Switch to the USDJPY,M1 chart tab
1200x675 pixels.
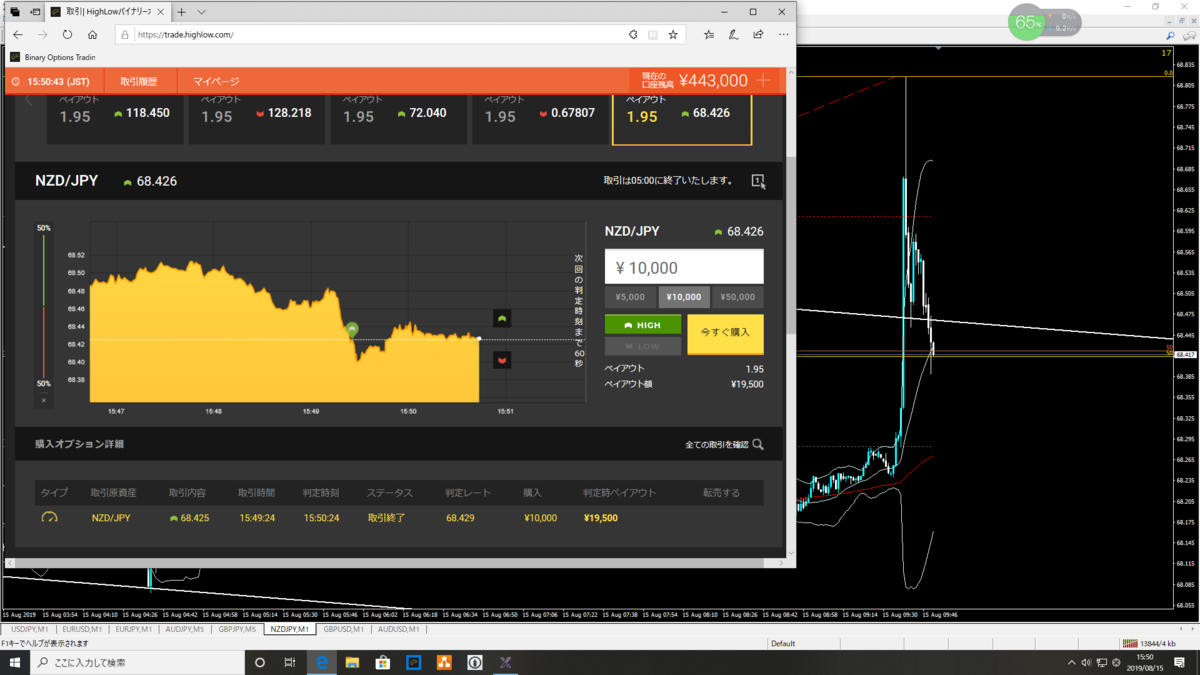(x=29, y=629)
